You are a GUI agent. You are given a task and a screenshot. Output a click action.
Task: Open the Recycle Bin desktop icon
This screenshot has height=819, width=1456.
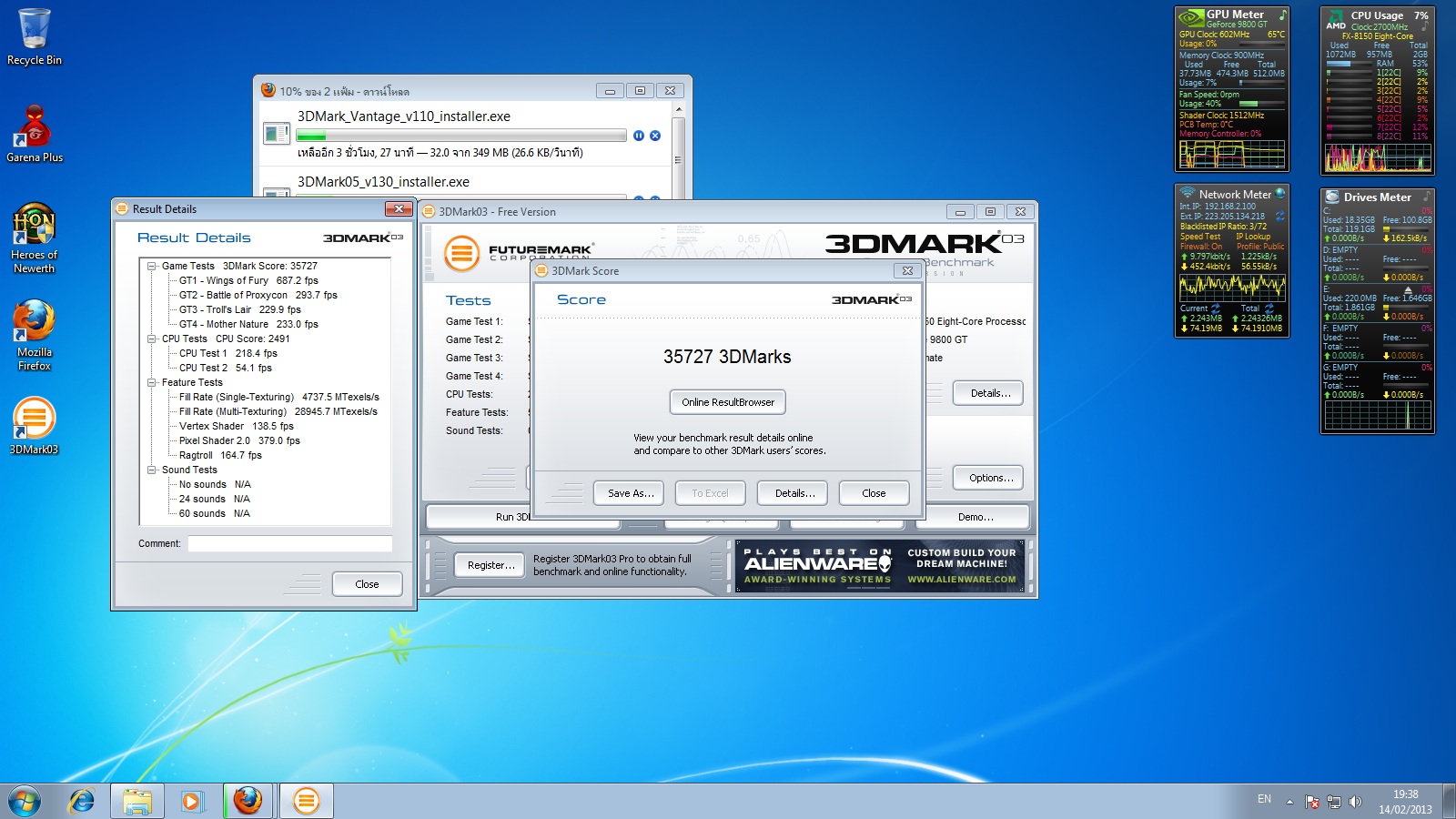point(34,37)
